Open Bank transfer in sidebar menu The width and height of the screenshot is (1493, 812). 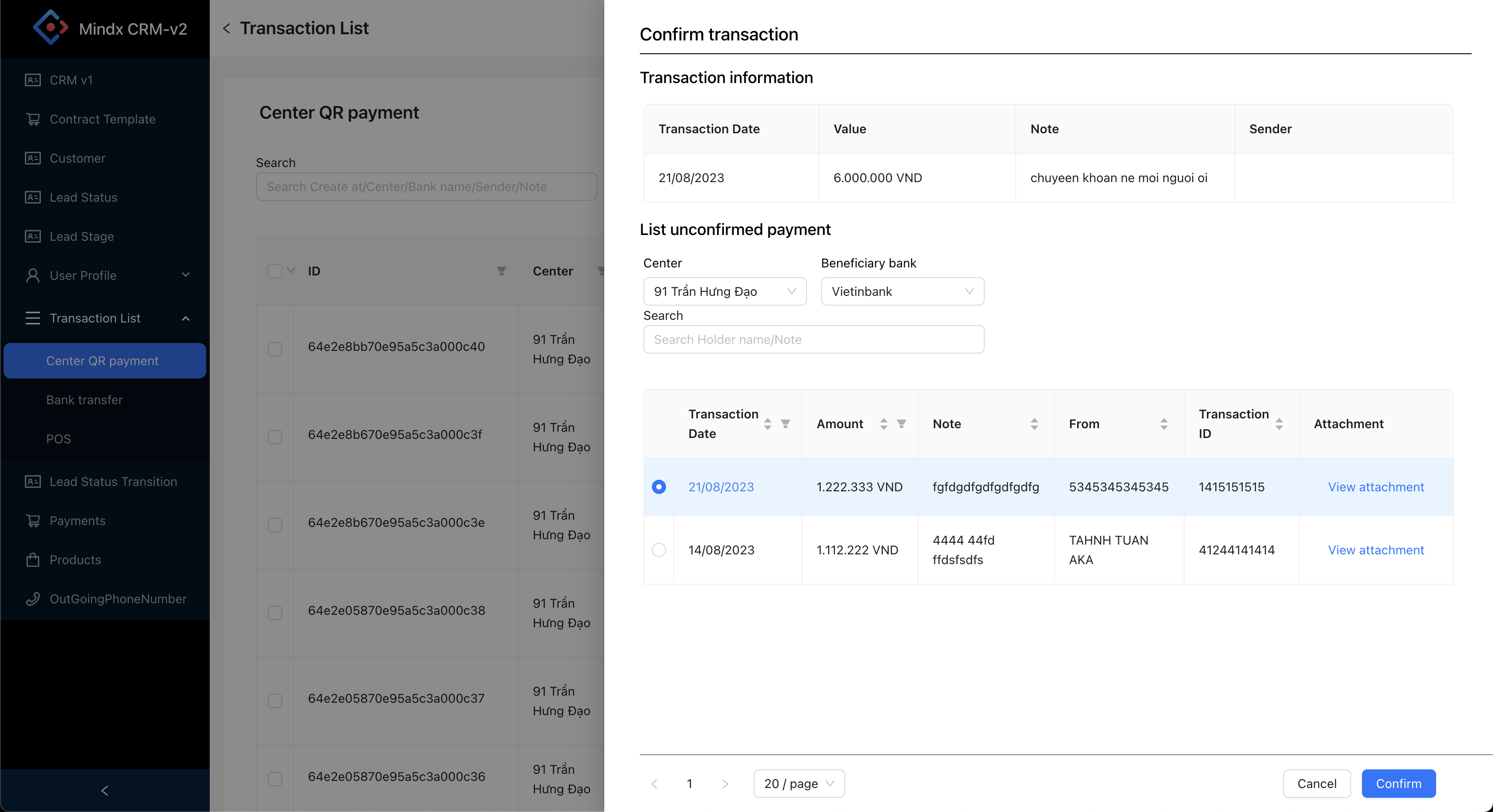[84, 400]
